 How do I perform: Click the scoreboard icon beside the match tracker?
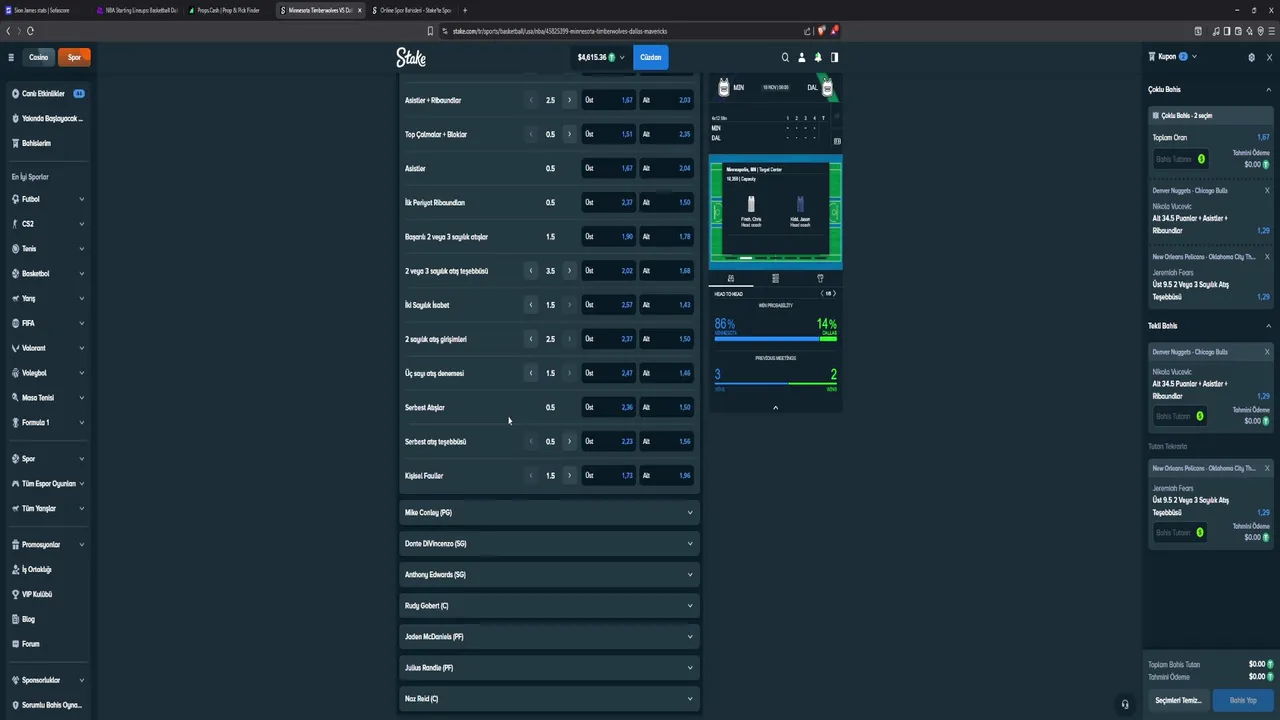tap(837, 141)
